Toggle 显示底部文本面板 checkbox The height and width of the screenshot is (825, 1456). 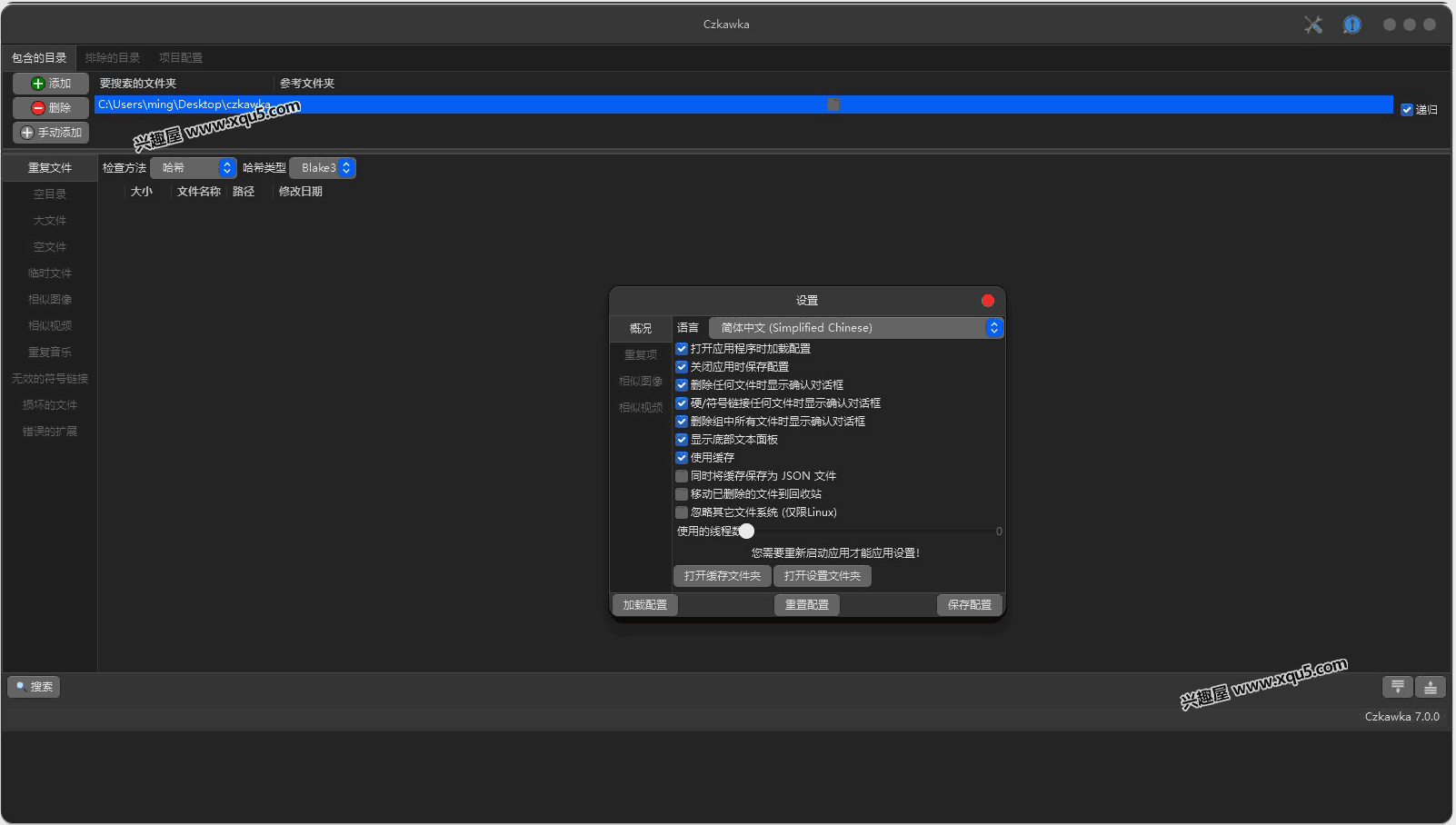pos(682,440)
